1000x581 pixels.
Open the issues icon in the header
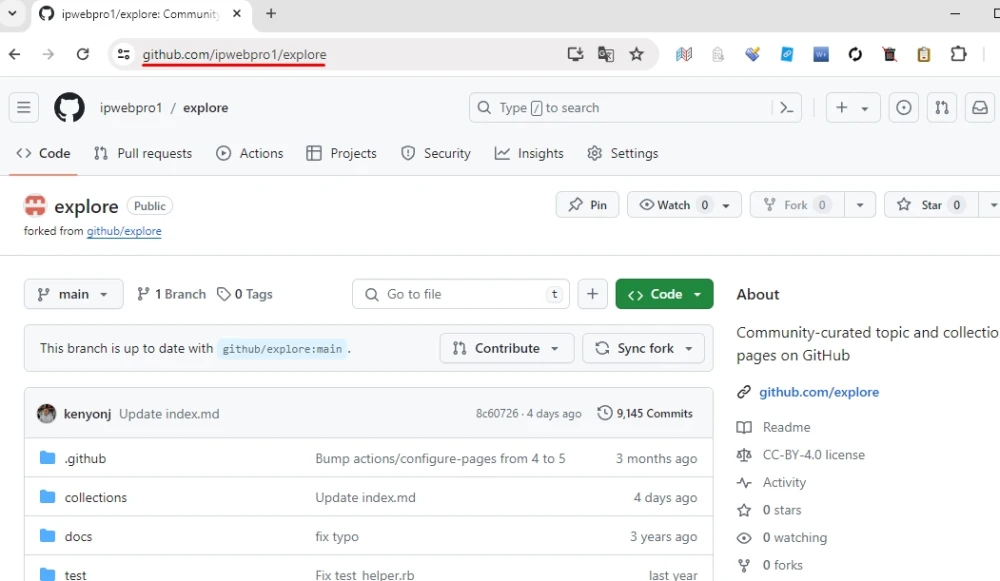pos(903,107)
